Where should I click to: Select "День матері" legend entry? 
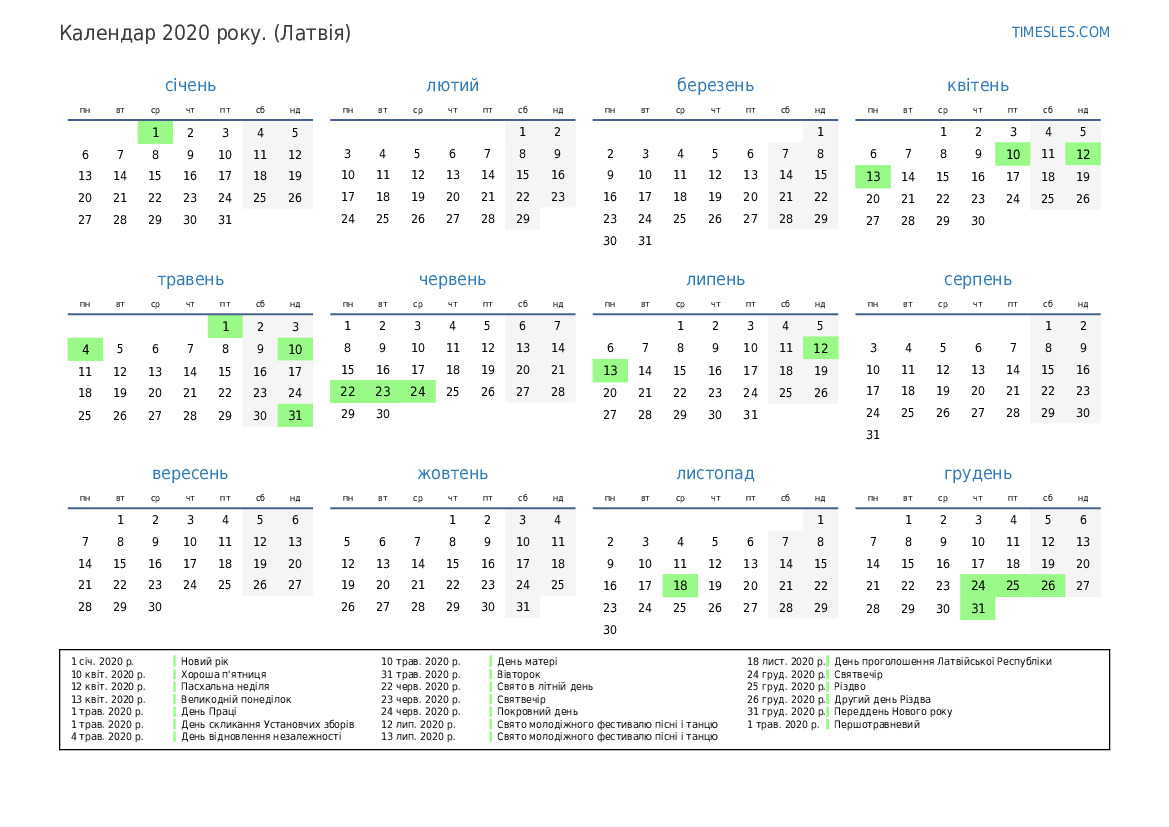527,662
